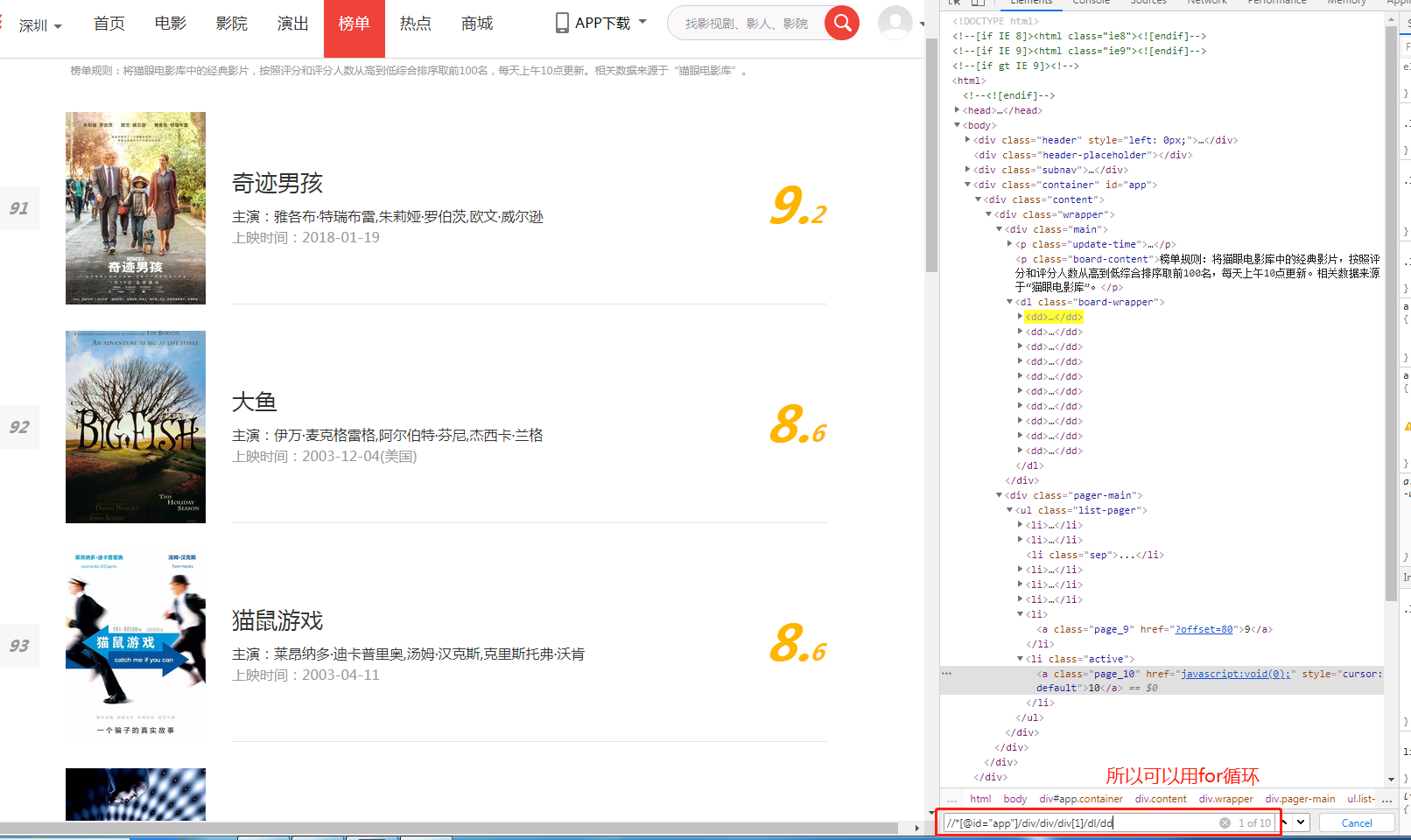The width and height of the screenshot is (1411, 840).
Task: Select the a class page_9 row
Action: click(1155, 629)
